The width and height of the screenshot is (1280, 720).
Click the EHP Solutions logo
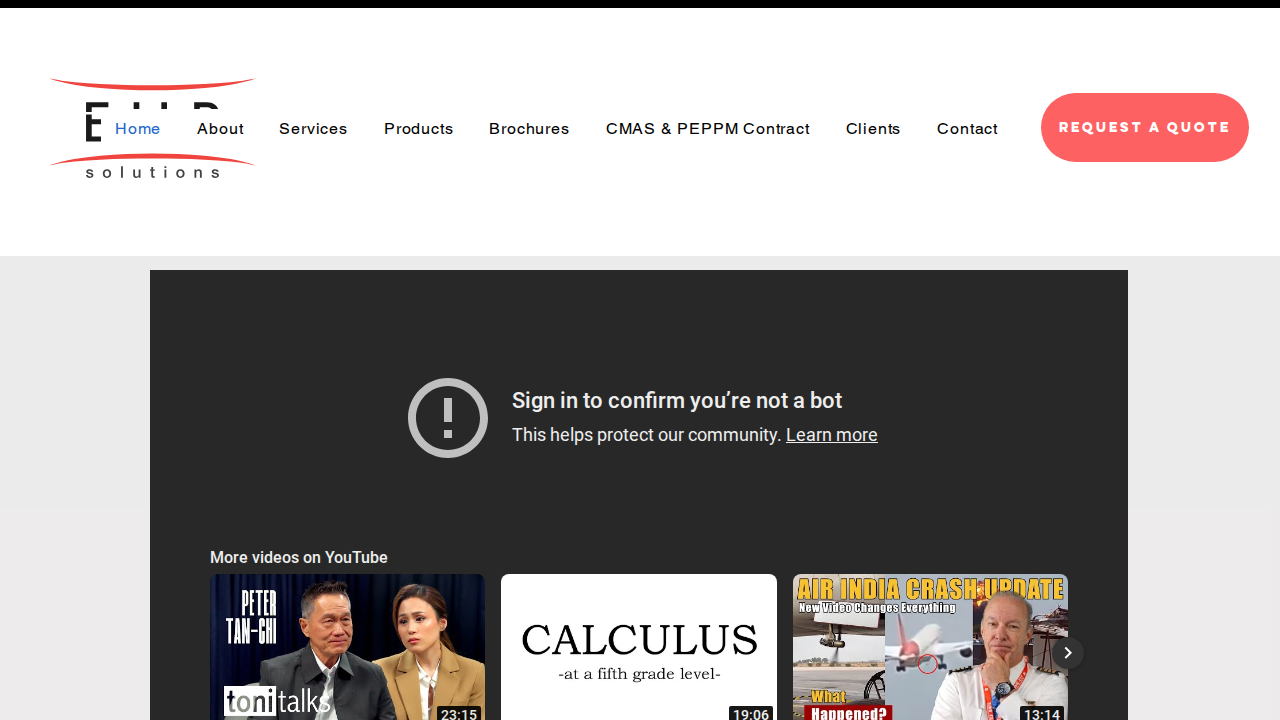[x=152, y=129]
